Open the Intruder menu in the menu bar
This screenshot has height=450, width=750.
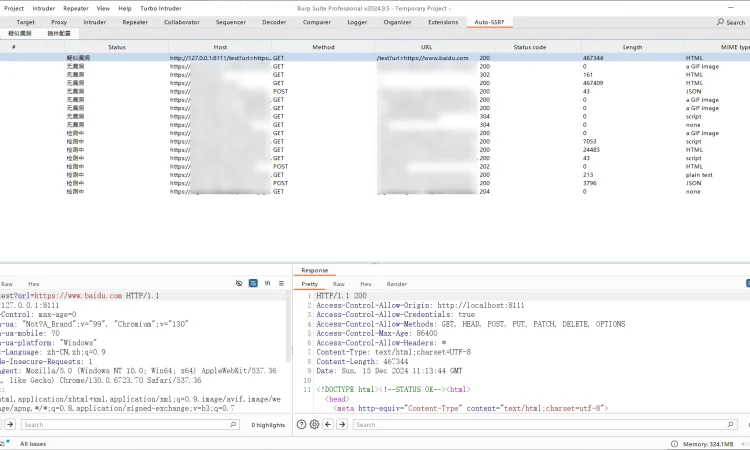44,8
